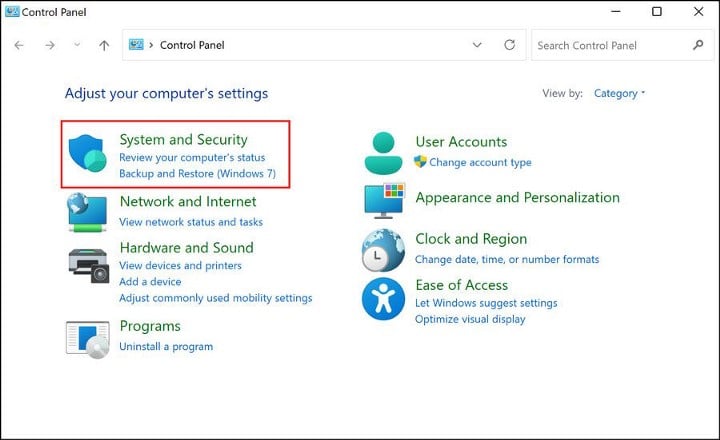Go up one level with up arrow
Viewport: 720px width, 440px height.
[104, 45]
